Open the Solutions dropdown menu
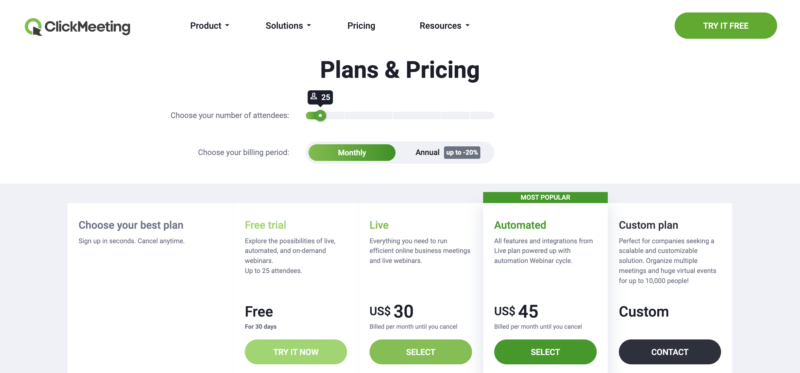 [x=288, y=26]
